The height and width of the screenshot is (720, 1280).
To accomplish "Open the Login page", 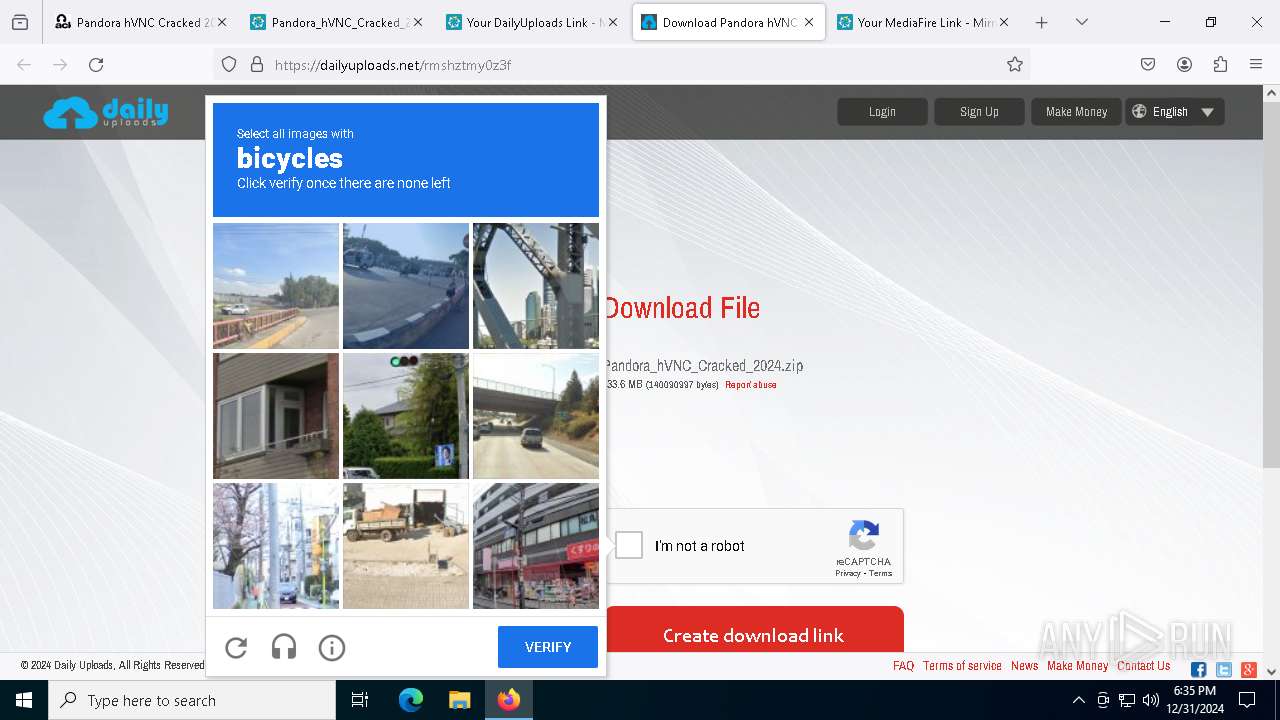I will tap(882, 112).
